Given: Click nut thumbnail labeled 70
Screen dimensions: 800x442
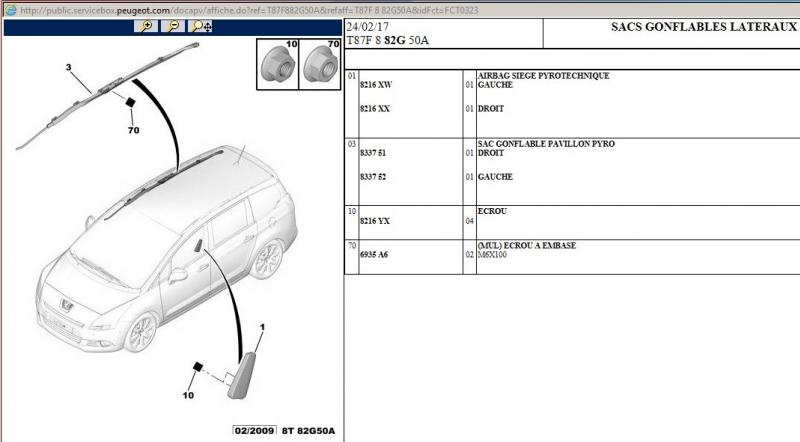Looking at the screenshot, I should [320, 64].
